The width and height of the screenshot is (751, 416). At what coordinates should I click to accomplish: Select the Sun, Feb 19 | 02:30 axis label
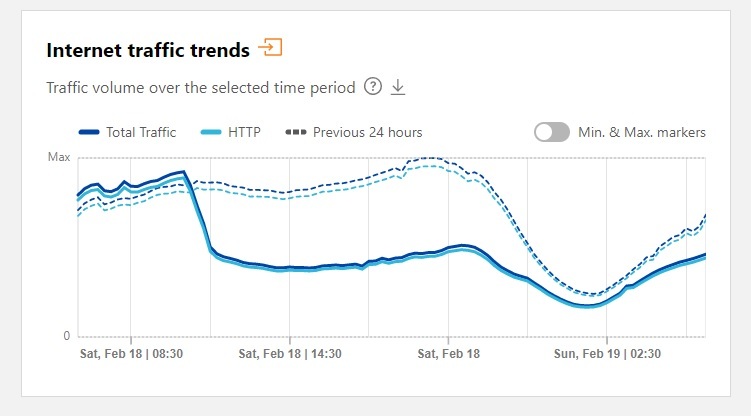[x=608, y=353]
